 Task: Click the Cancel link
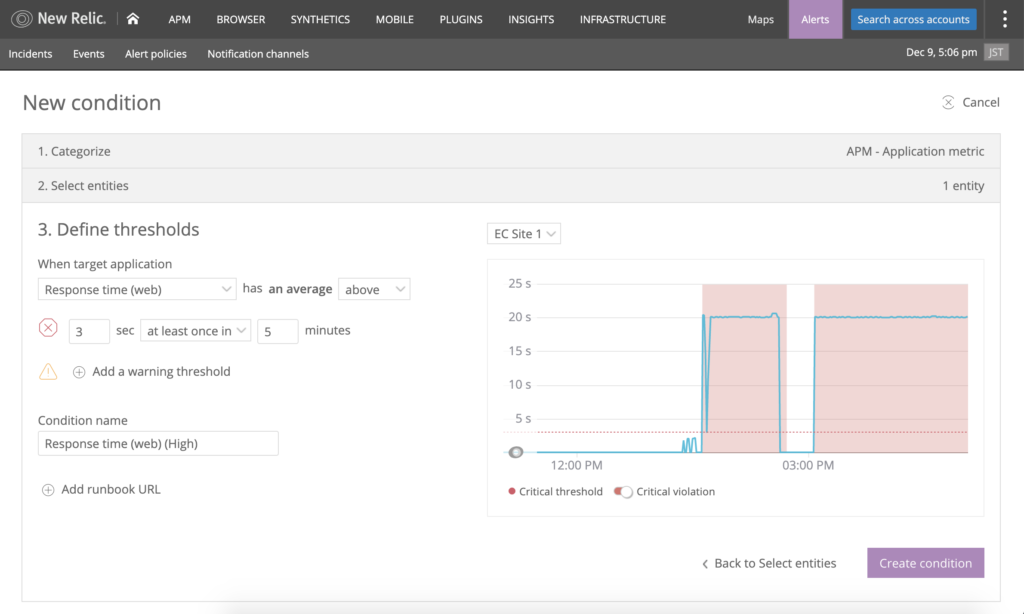pyautogui.click(x=981, y=102)
